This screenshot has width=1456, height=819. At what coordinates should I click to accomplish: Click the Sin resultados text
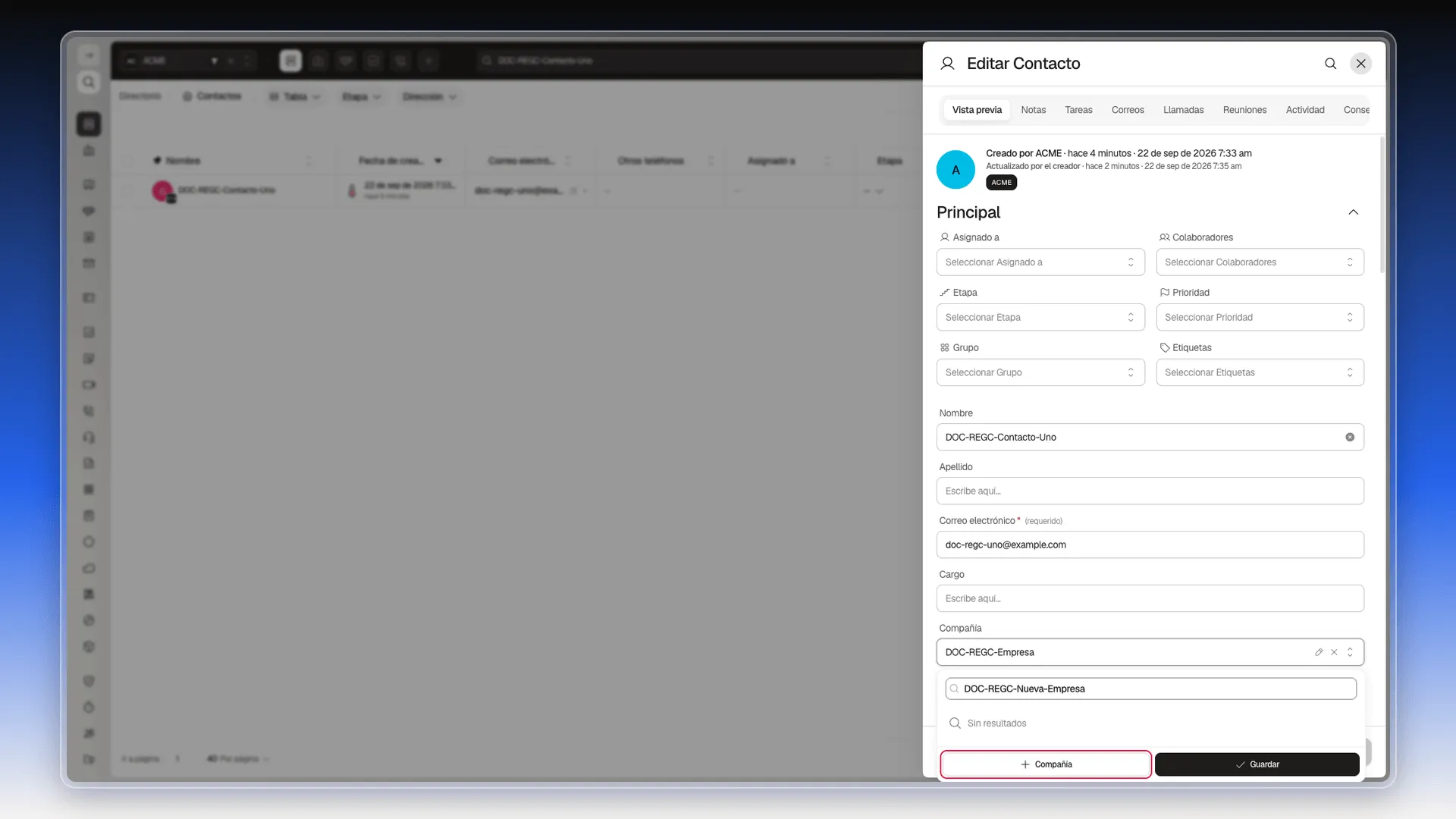point(996,723)
